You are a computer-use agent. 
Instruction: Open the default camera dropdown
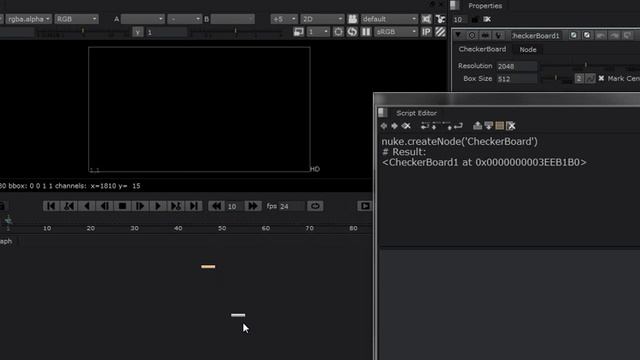[389, 19]
